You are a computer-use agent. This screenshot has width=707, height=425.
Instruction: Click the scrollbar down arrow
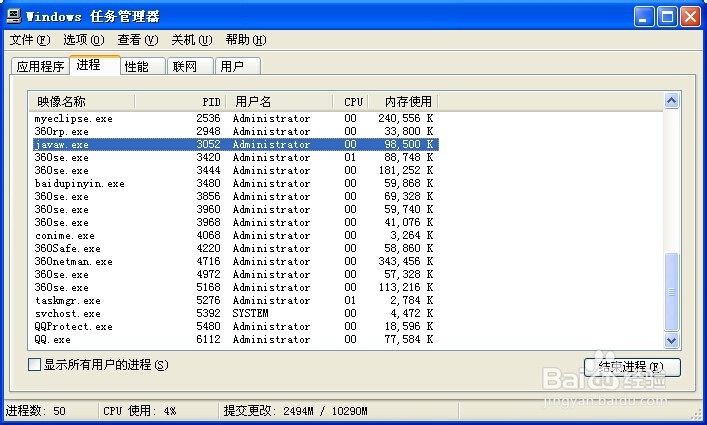point(671,340)
